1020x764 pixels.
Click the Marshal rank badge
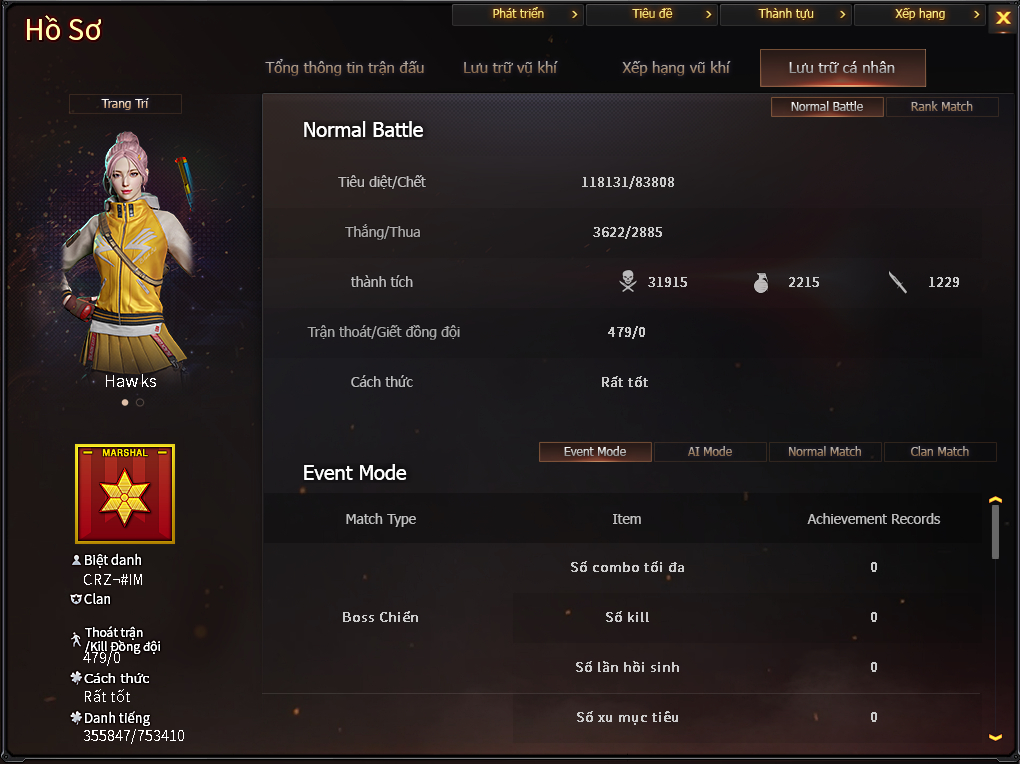click(x=125, y=493)
